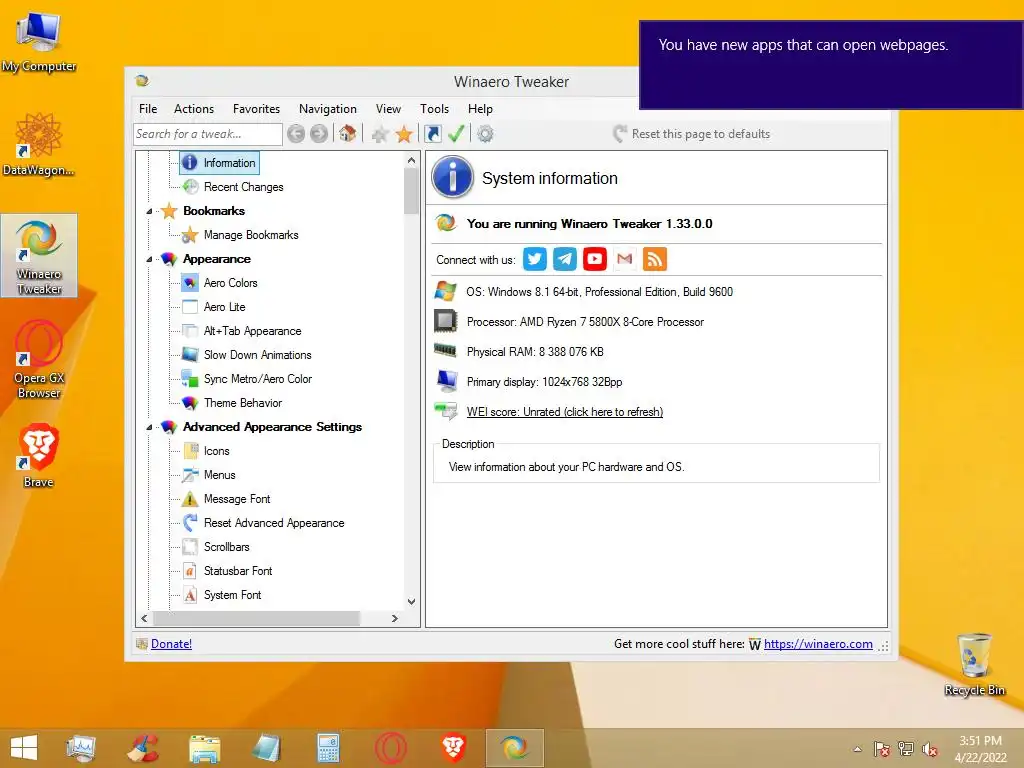The width and height of the screenshot is (1024, 768).
Task: Select the Brave desktop shortcut
Action: pyautogui.click(x=39, y=455)
